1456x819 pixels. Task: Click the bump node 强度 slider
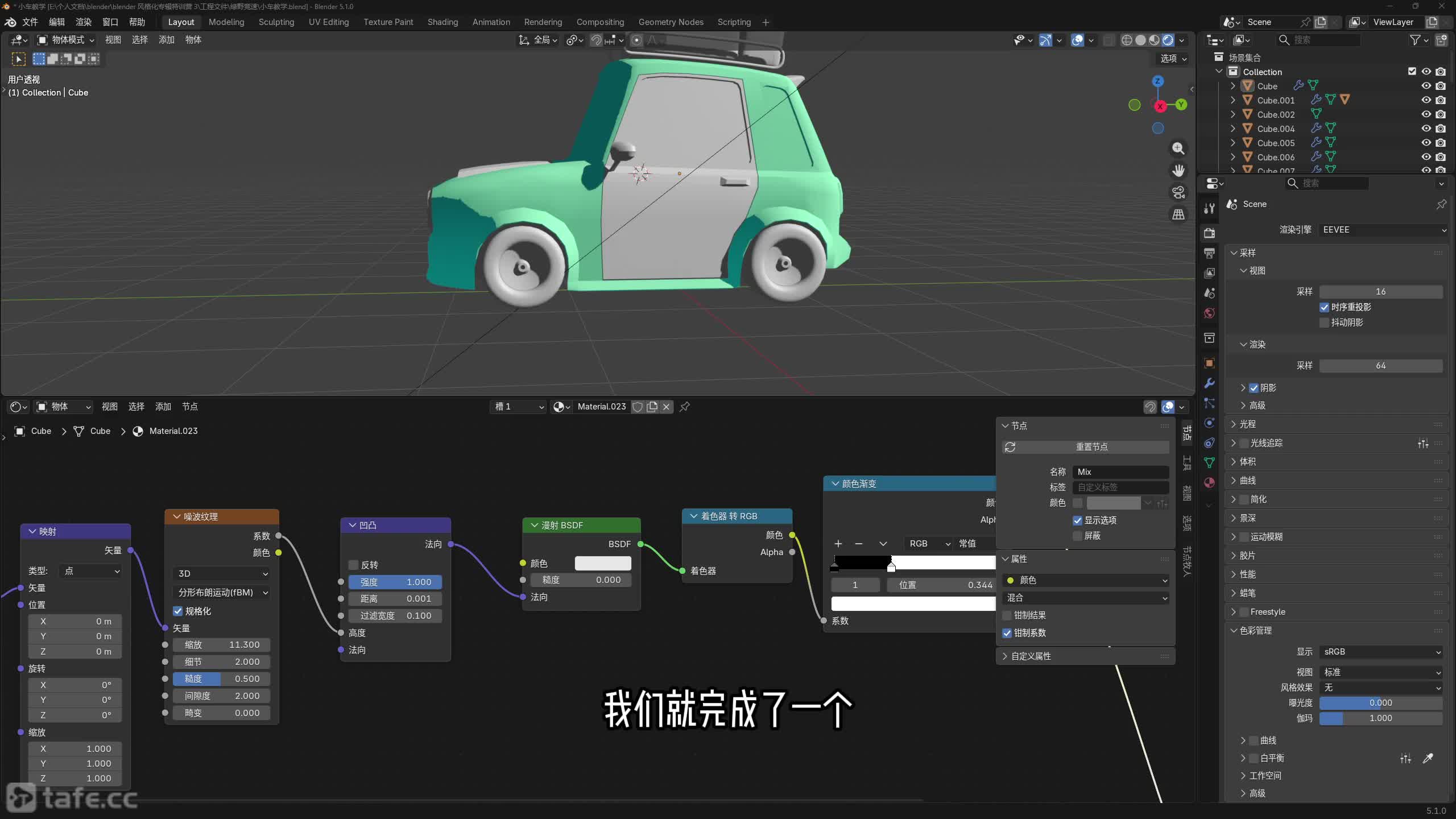click(396, 582)
